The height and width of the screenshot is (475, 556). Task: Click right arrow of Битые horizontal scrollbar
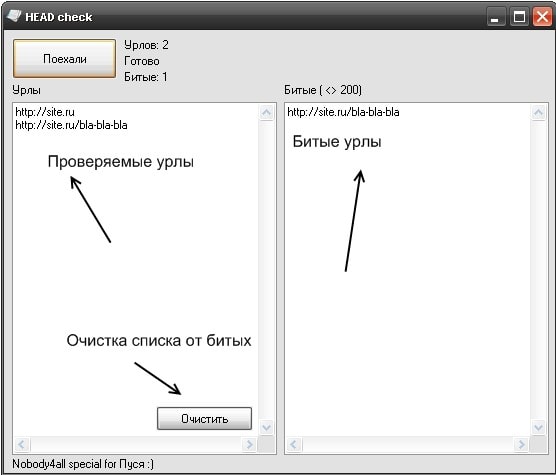pyautogui.click(x=521, y=444)
